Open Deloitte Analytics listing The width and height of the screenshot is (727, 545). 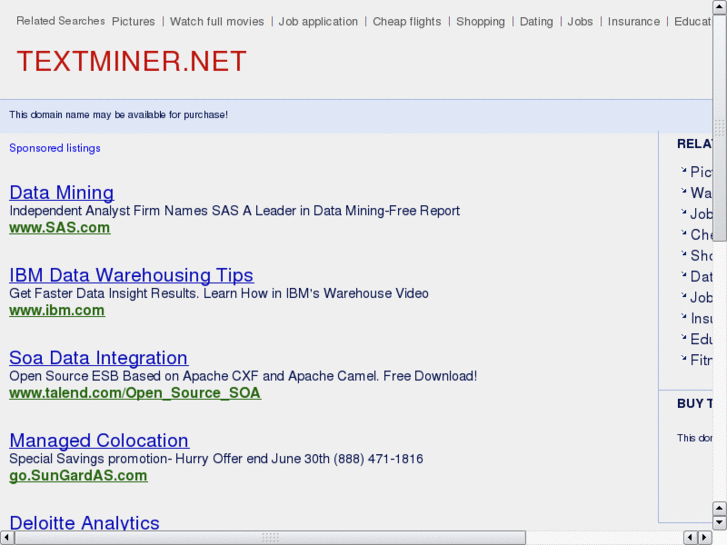84,522
